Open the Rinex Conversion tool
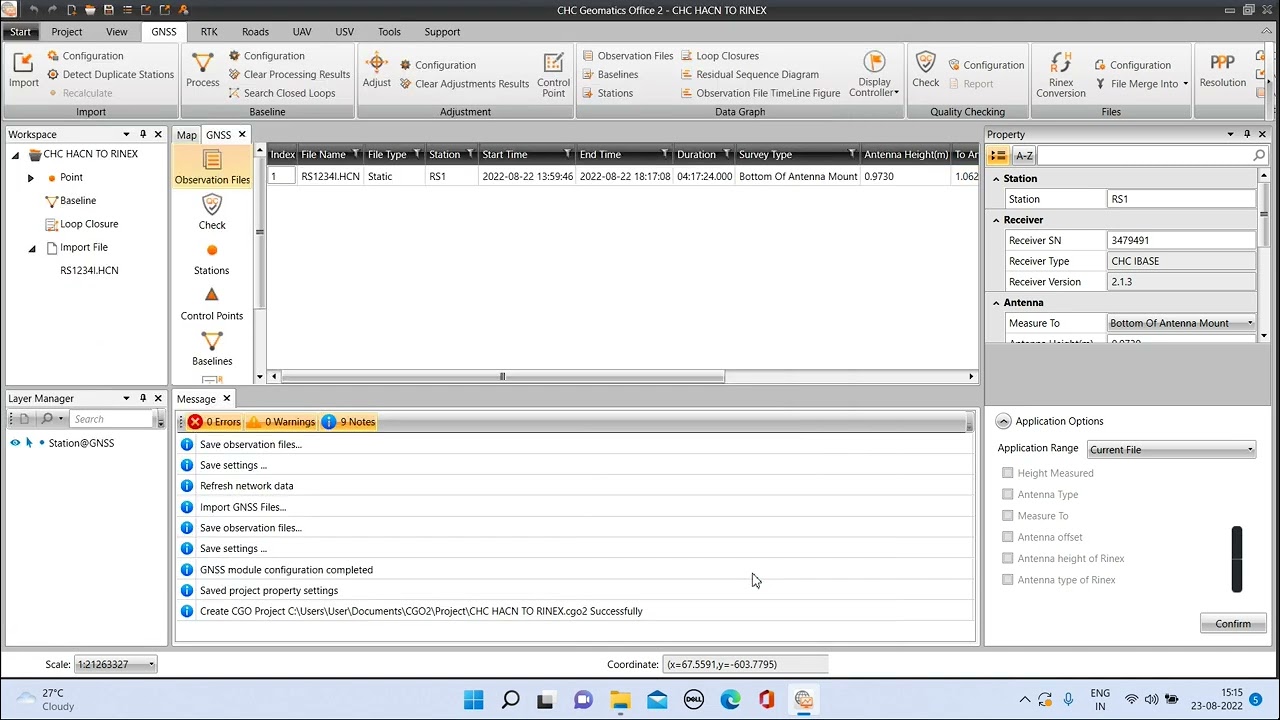1280x720 pixels. pos(1061,75)
